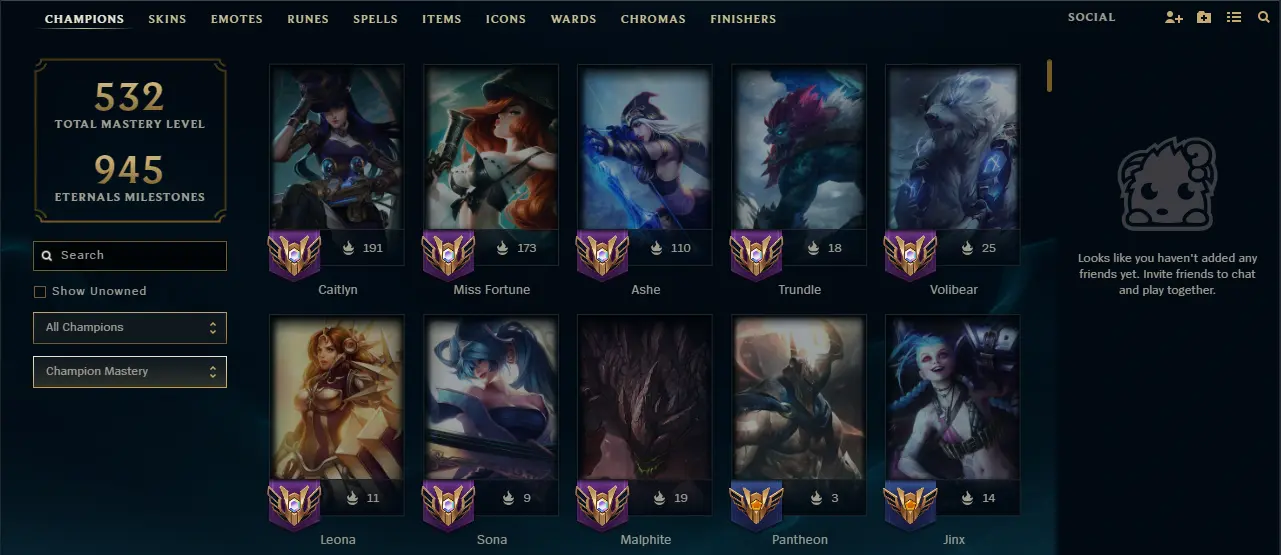The height and width of the screenshot is (555, 1281).
Task: Open the friends list view options icon
Action: pos(1234,18)
